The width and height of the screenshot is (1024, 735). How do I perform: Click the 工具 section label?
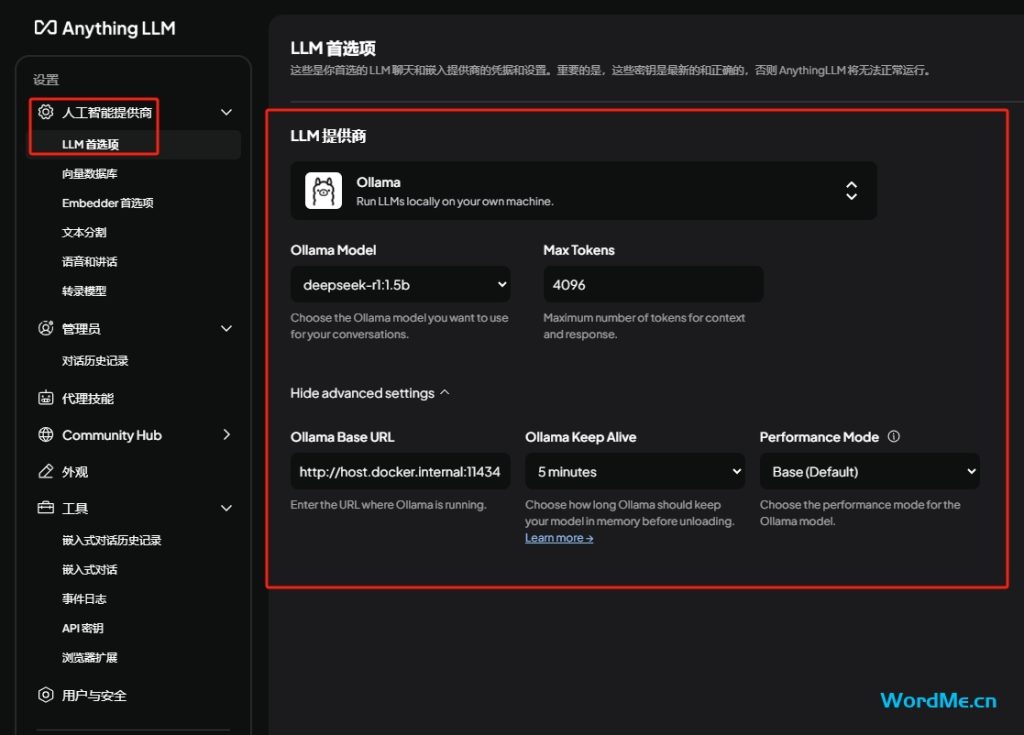pos(74,508)
